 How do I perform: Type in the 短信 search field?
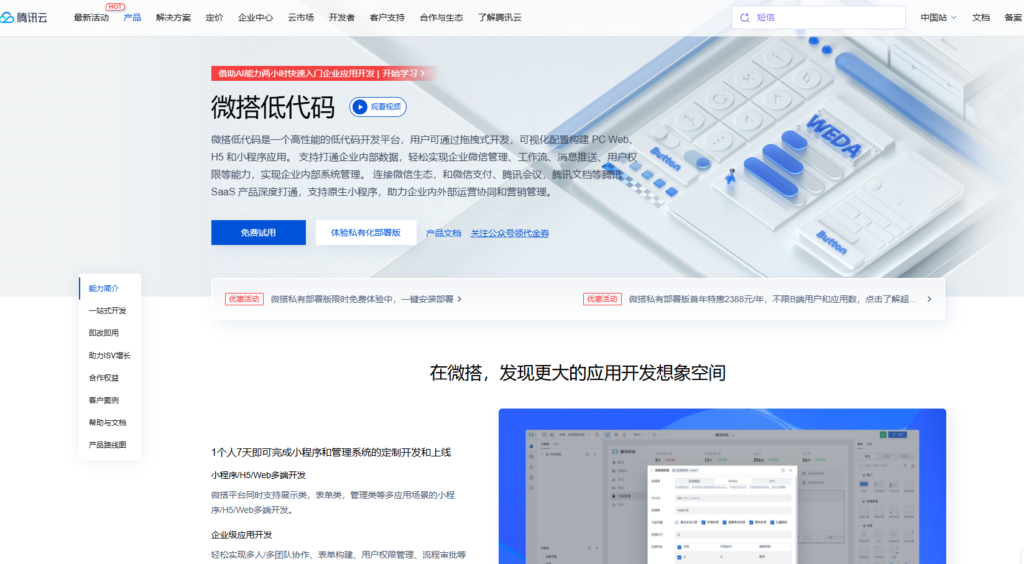tap(825, 17)
